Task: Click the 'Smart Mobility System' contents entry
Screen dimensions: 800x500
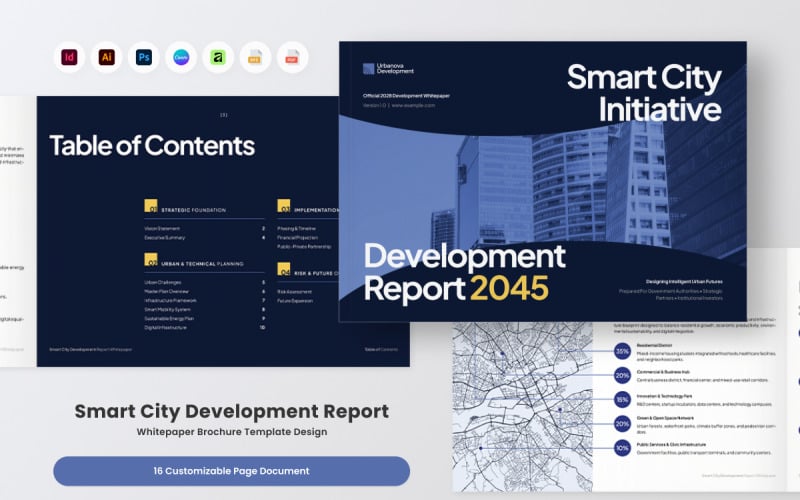Action: pyautogui.click(x=167, y=310)
